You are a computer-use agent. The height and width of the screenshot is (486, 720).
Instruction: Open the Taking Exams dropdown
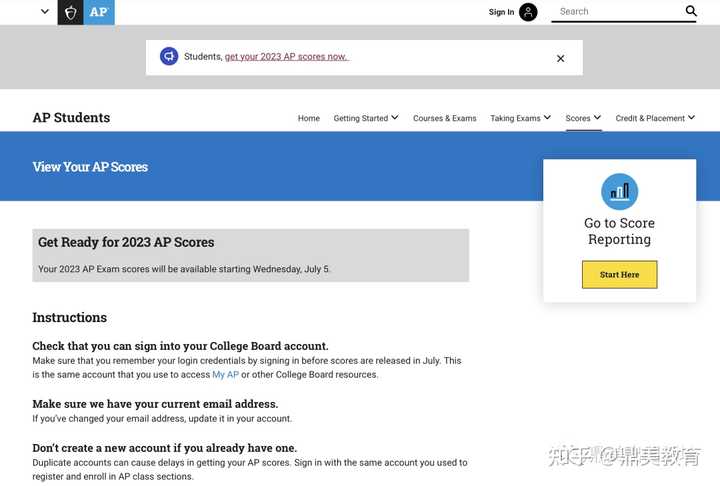click(x=520, y=118)
